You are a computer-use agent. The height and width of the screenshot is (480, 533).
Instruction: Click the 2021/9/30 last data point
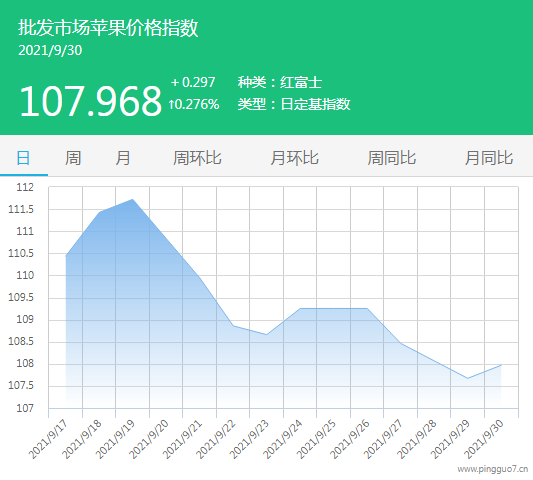501,365
